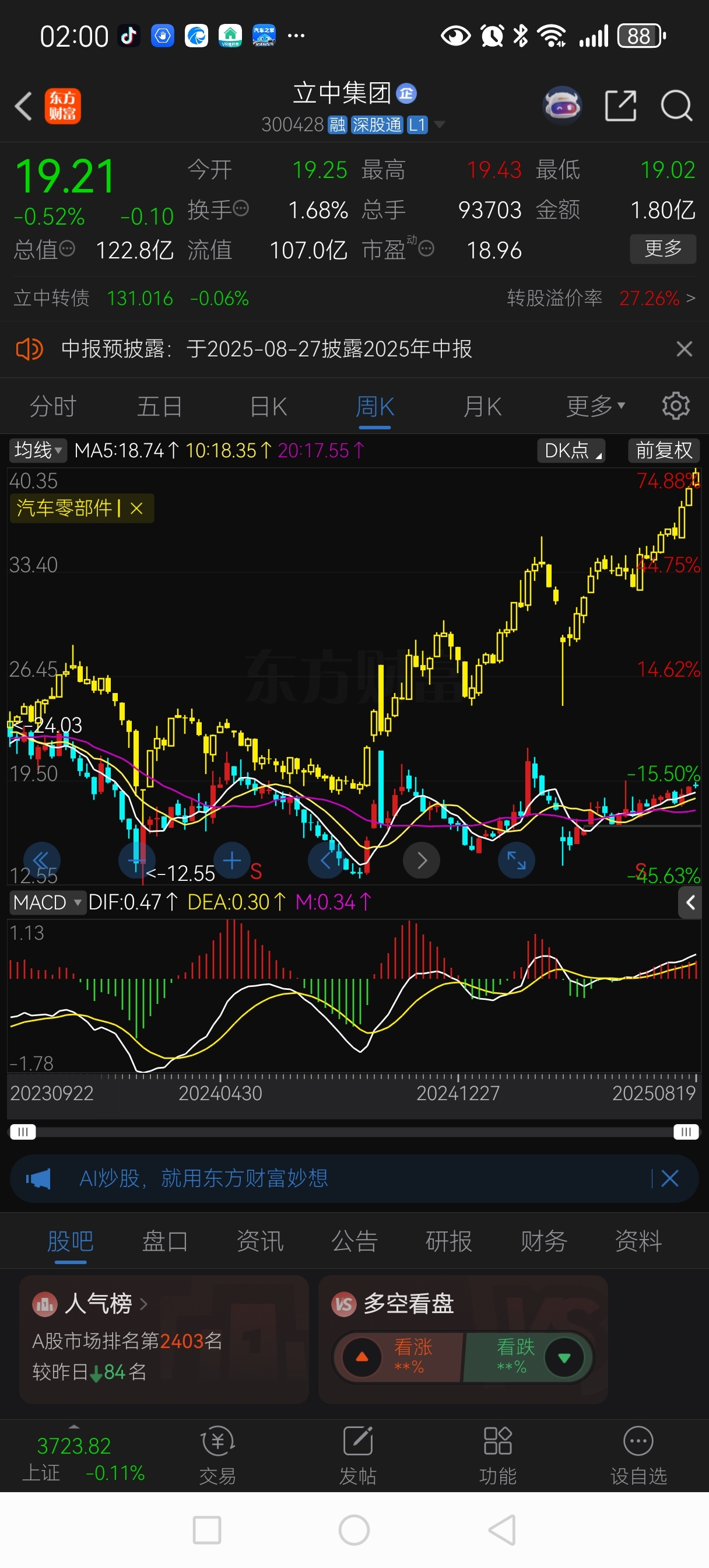This screenshot has width=709, height=1568.
Task: Tap the chart range slider track
Action: [354, 1132]
